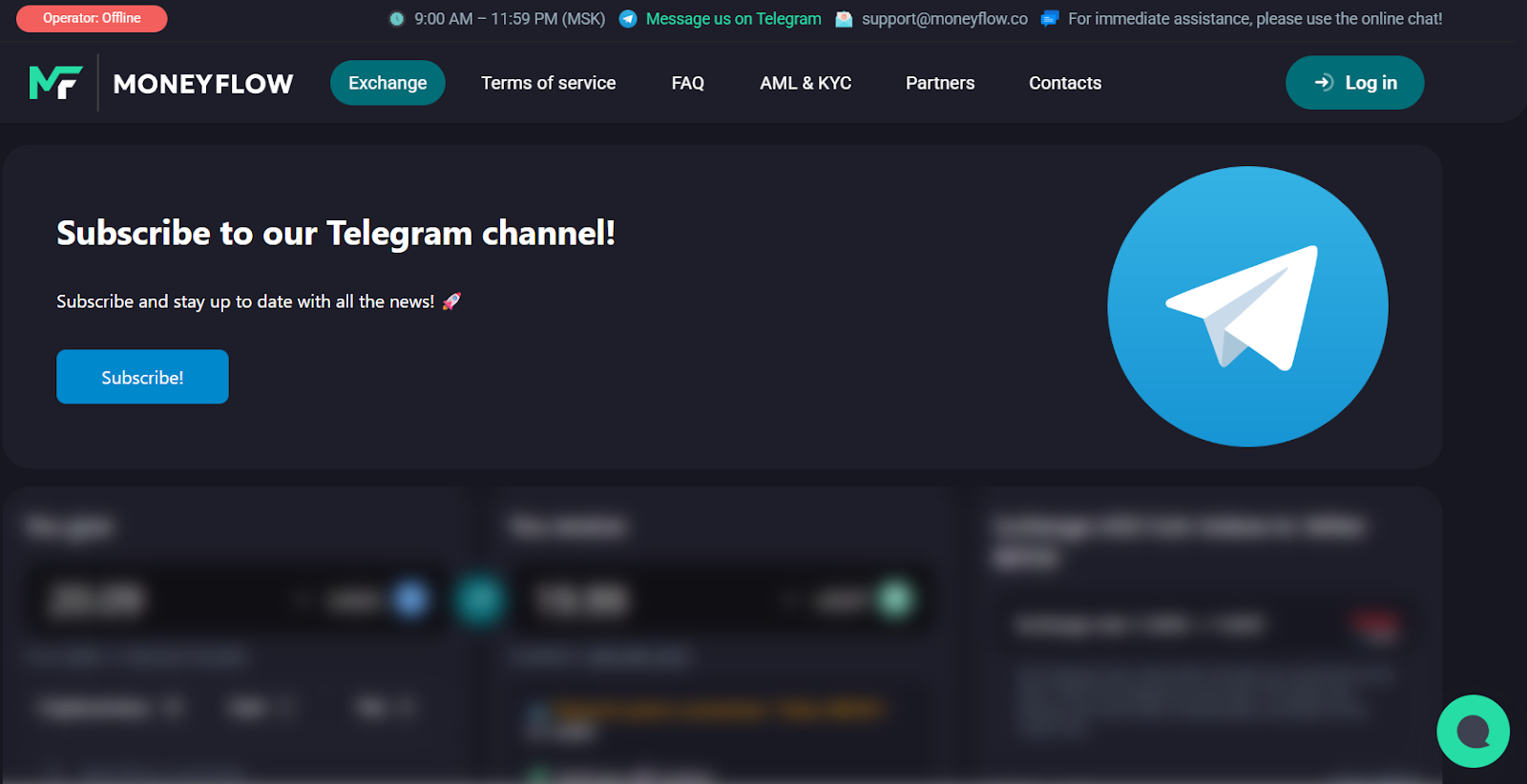Click the rocket emoji after the news text
This screenshot has height=784, width=1527.
451,301
